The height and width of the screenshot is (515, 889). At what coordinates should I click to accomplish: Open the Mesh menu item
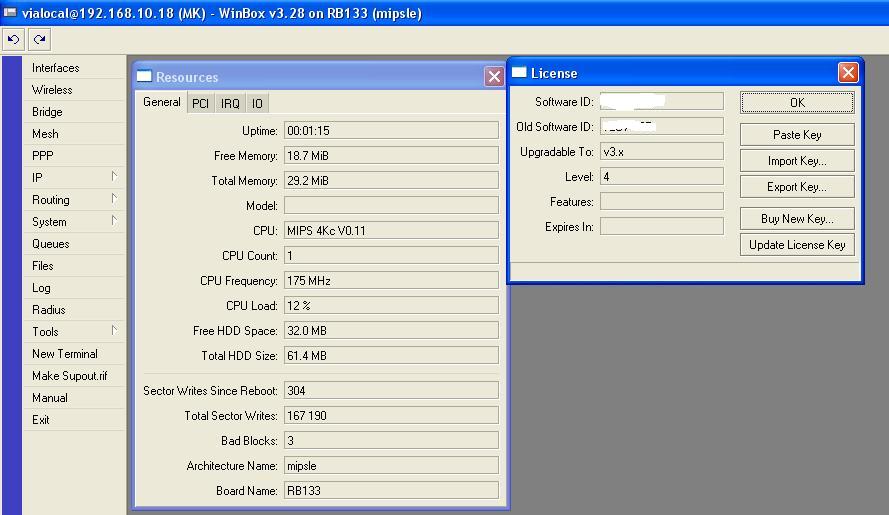(x=74, y=134)
